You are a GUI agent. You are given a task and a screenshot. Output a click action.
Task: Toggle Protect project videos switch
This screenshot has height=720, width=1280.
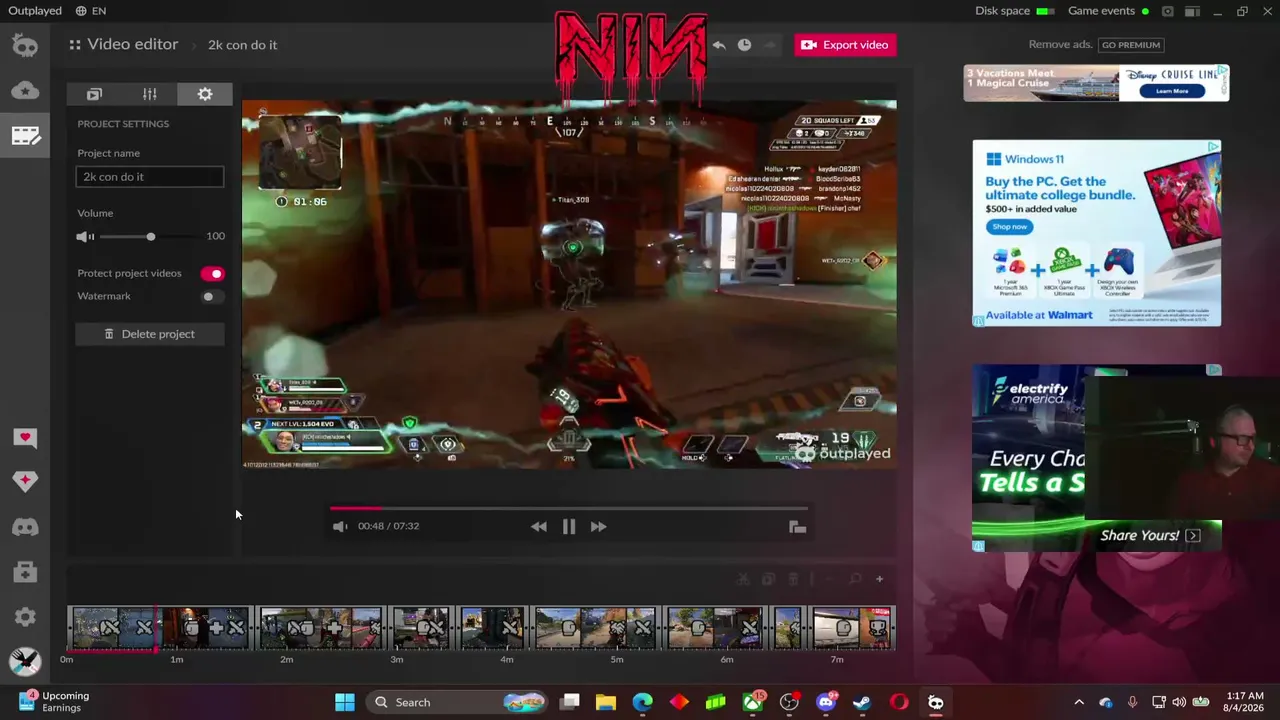[x=212, y=274]
